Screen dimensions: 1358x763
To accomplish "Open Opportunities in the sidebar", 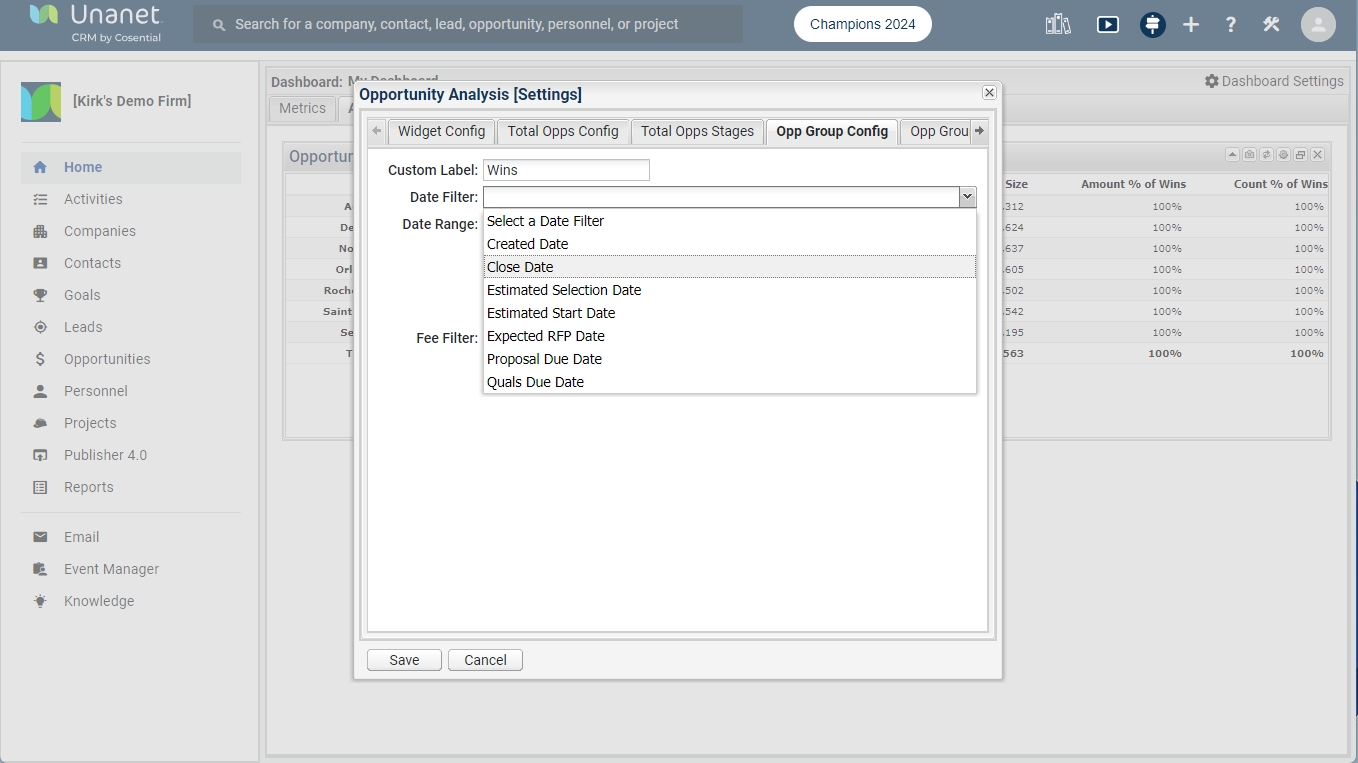I will 107,359.
